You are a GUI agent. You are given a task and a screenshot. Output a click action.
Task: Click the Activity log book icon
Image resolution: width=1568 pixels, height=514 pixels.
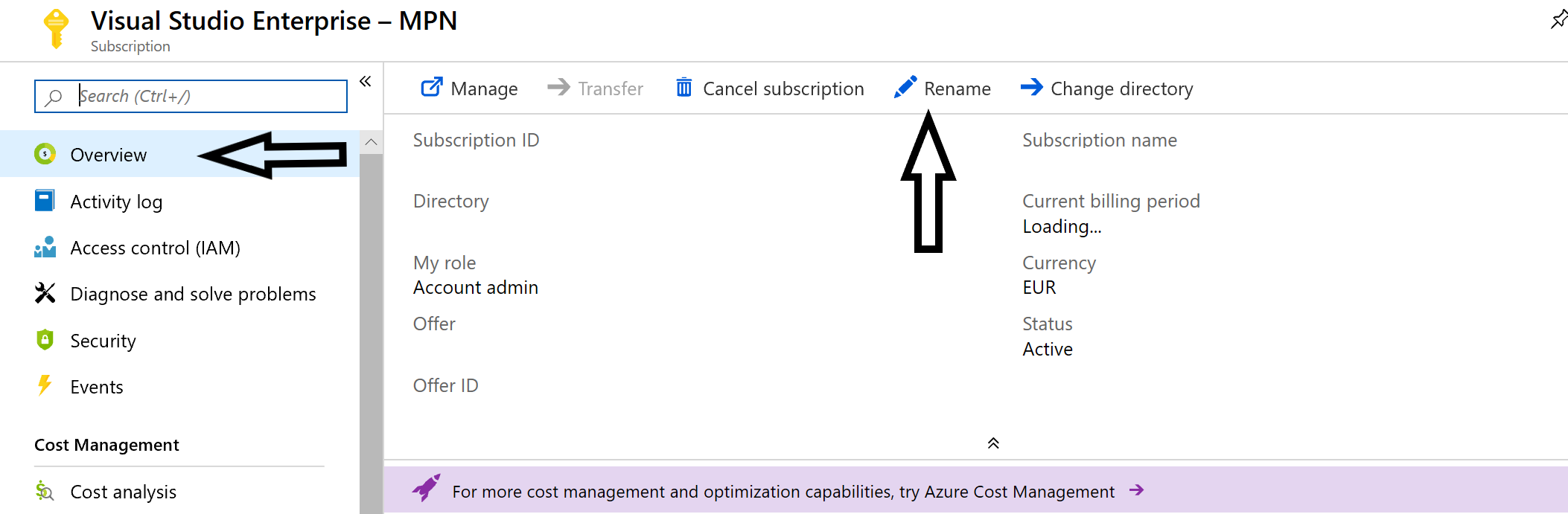pyautogui.click(x=45, y=201)
